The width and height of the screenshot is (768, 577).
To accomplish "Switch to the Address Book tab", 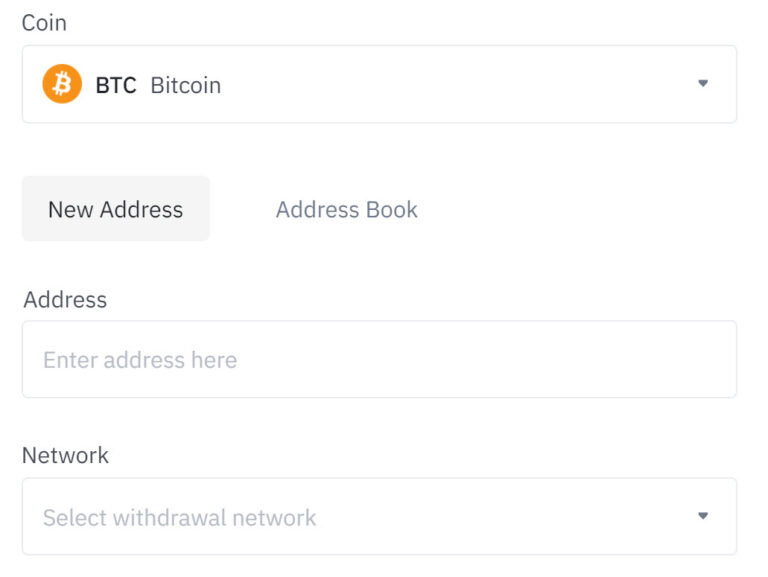I will [346, 209].
